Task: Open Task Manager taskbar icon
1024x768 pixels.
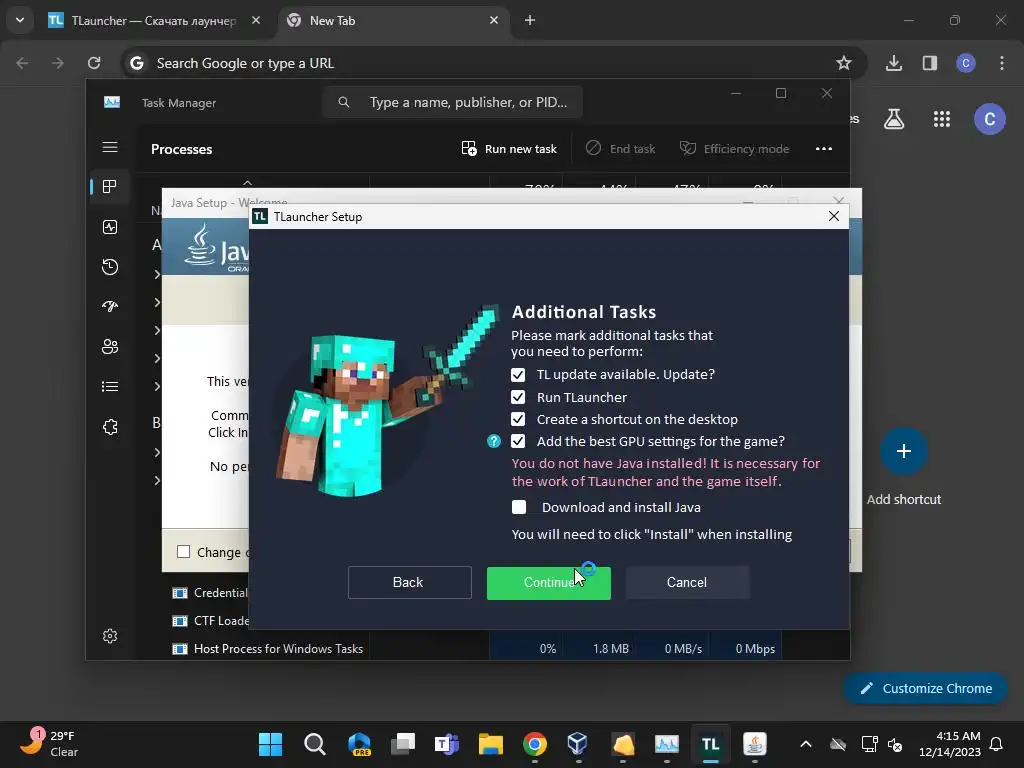Action: coord(667,744)
